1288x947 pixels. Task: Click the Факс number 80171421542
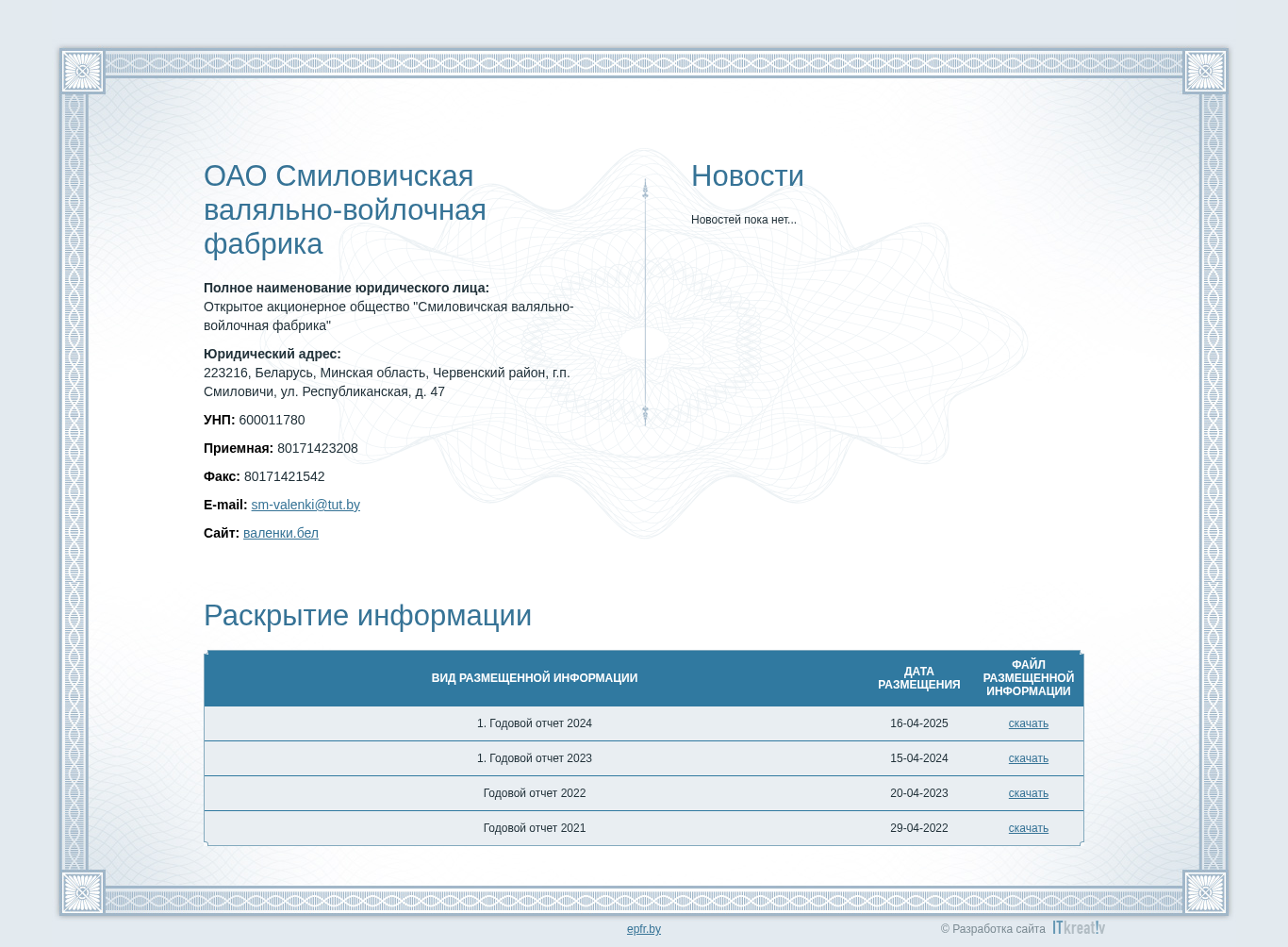[x=285, y=476]
